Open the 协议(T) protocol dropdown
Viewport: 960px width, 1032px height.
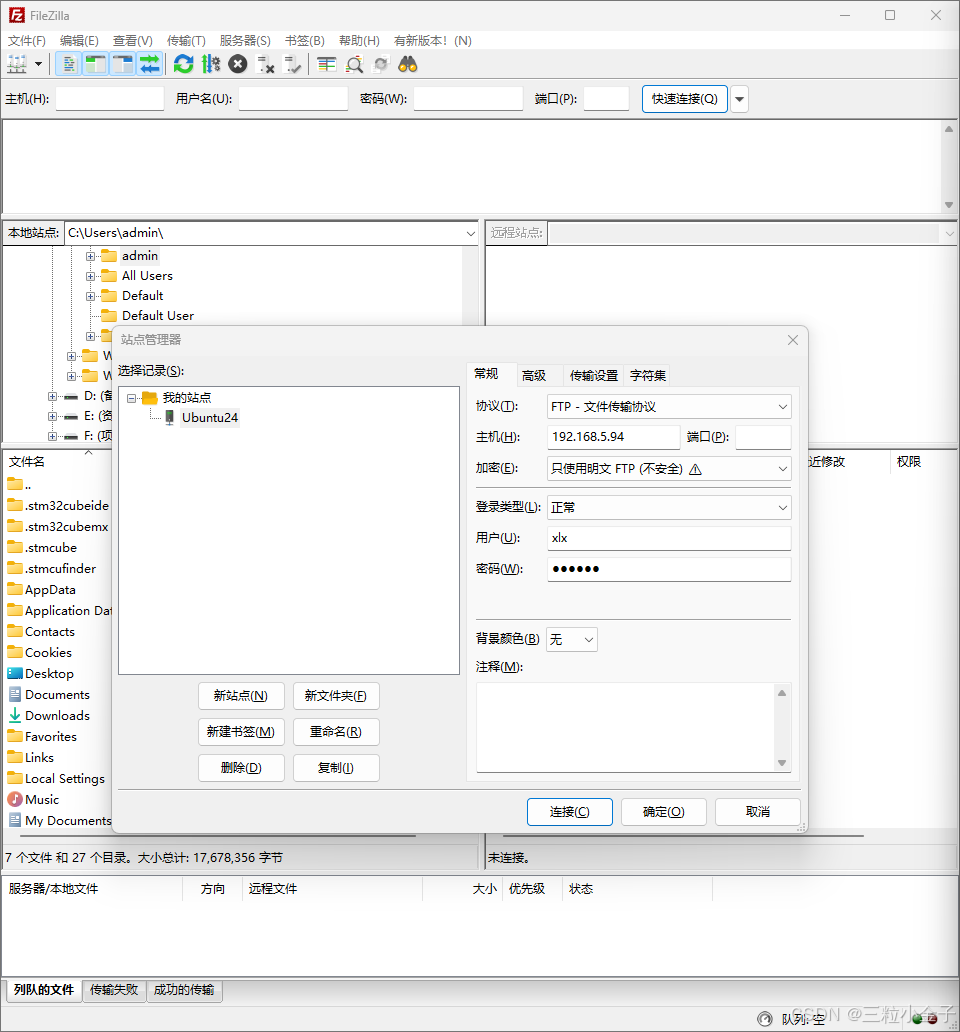(x=669, y=407)
